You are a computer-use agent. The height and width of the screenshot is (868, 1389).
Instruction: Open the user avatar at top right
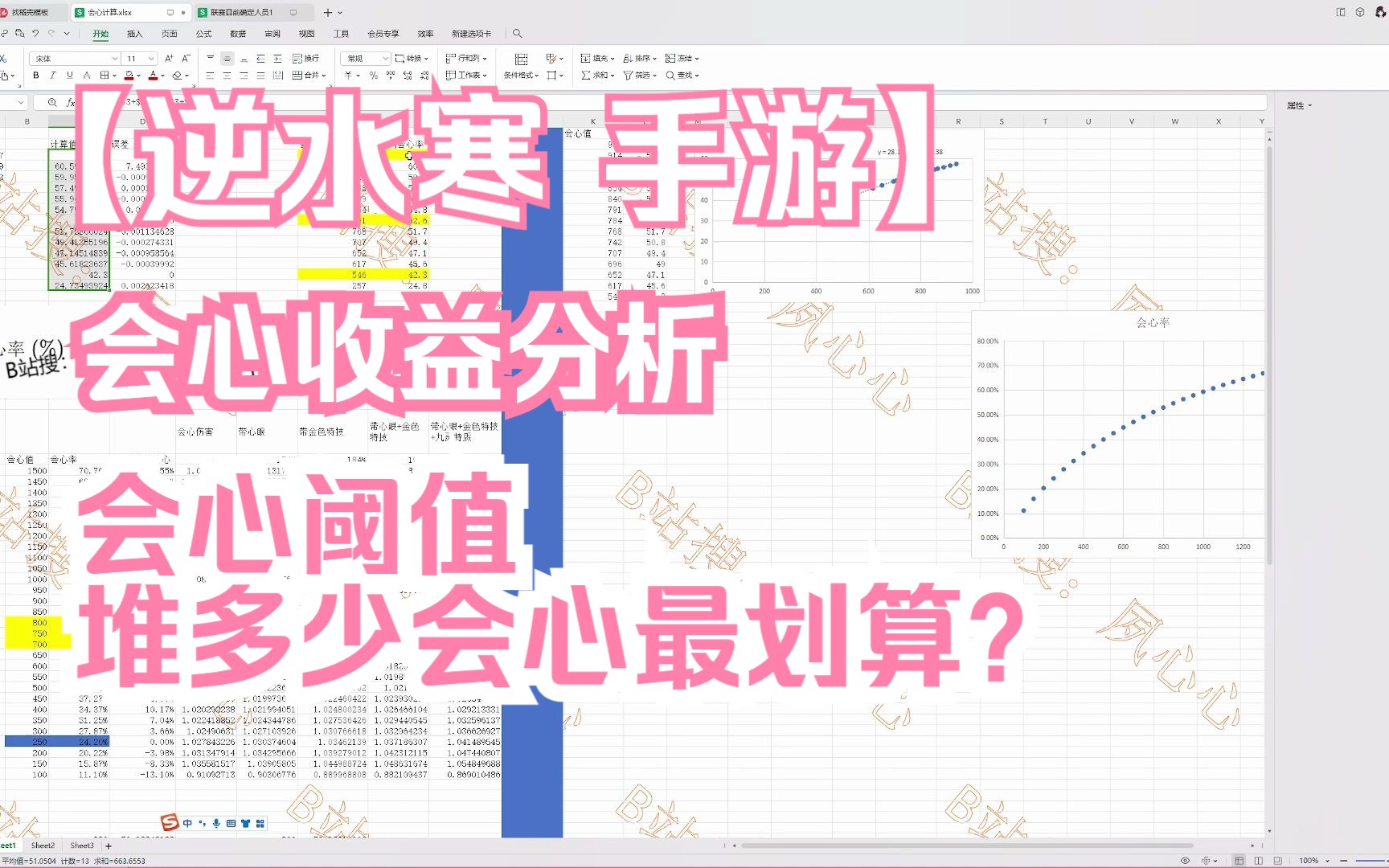[1381, 12]
